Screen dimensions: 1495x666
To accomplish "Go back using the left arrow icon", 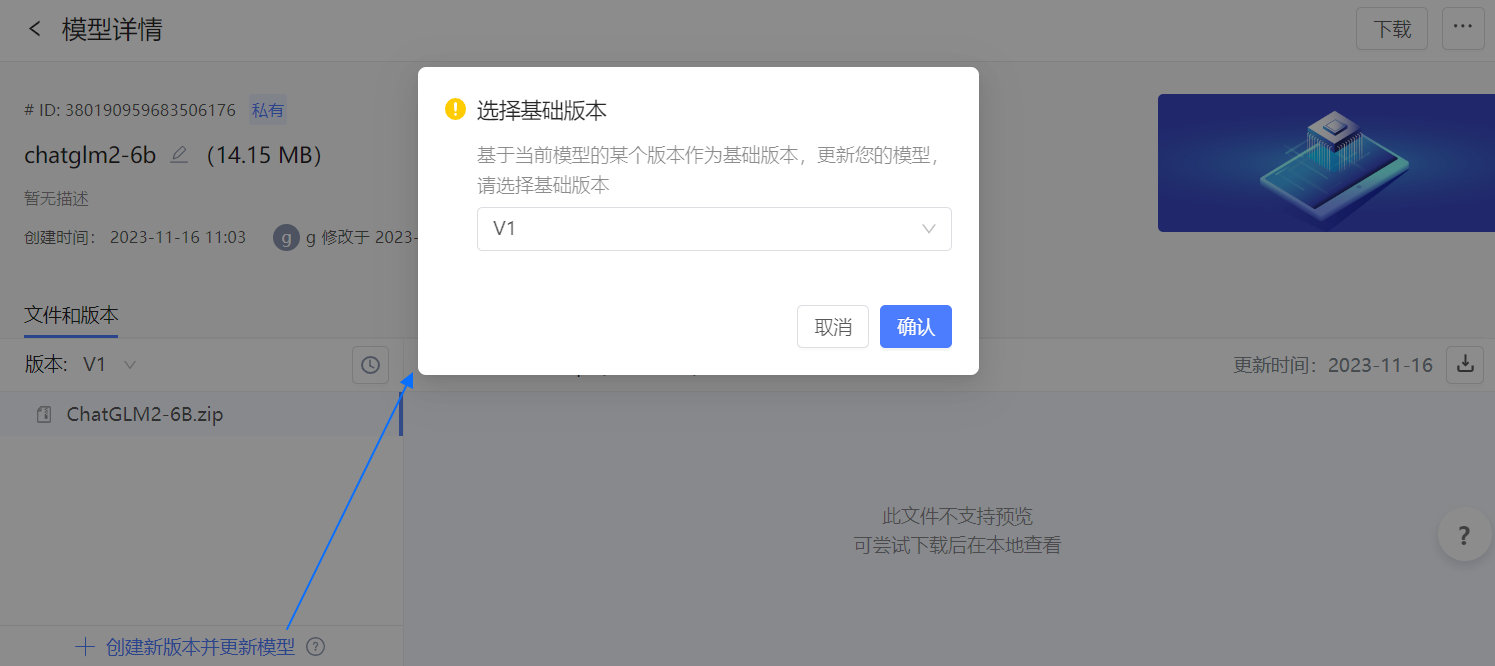I will 35,29.
